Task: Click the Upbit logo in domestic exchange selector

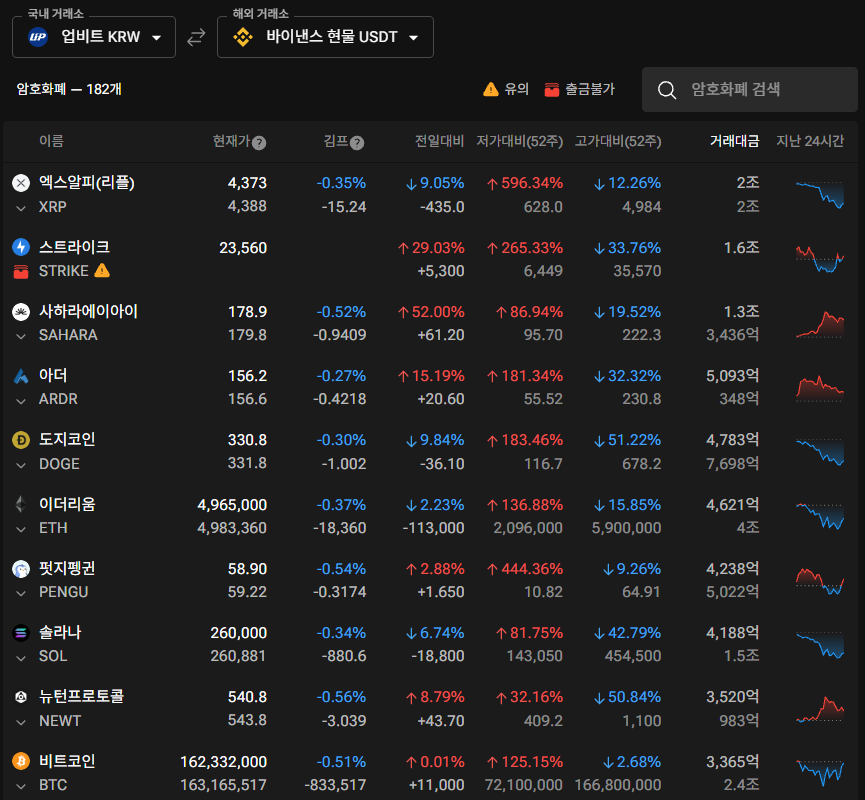Action: click(38, 37)
